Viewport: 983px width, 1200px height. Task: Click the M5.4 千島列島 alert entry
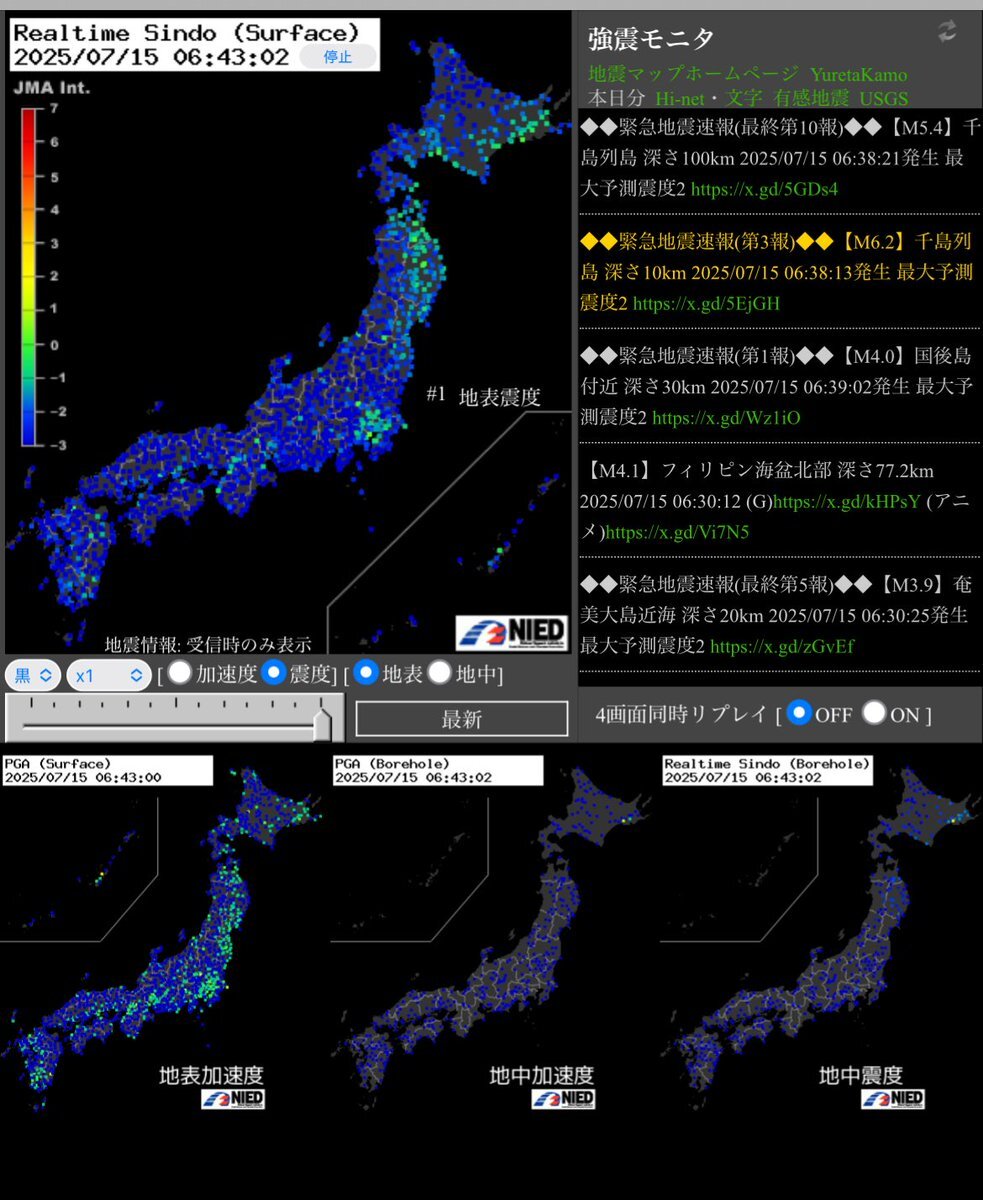pos(780,158)
